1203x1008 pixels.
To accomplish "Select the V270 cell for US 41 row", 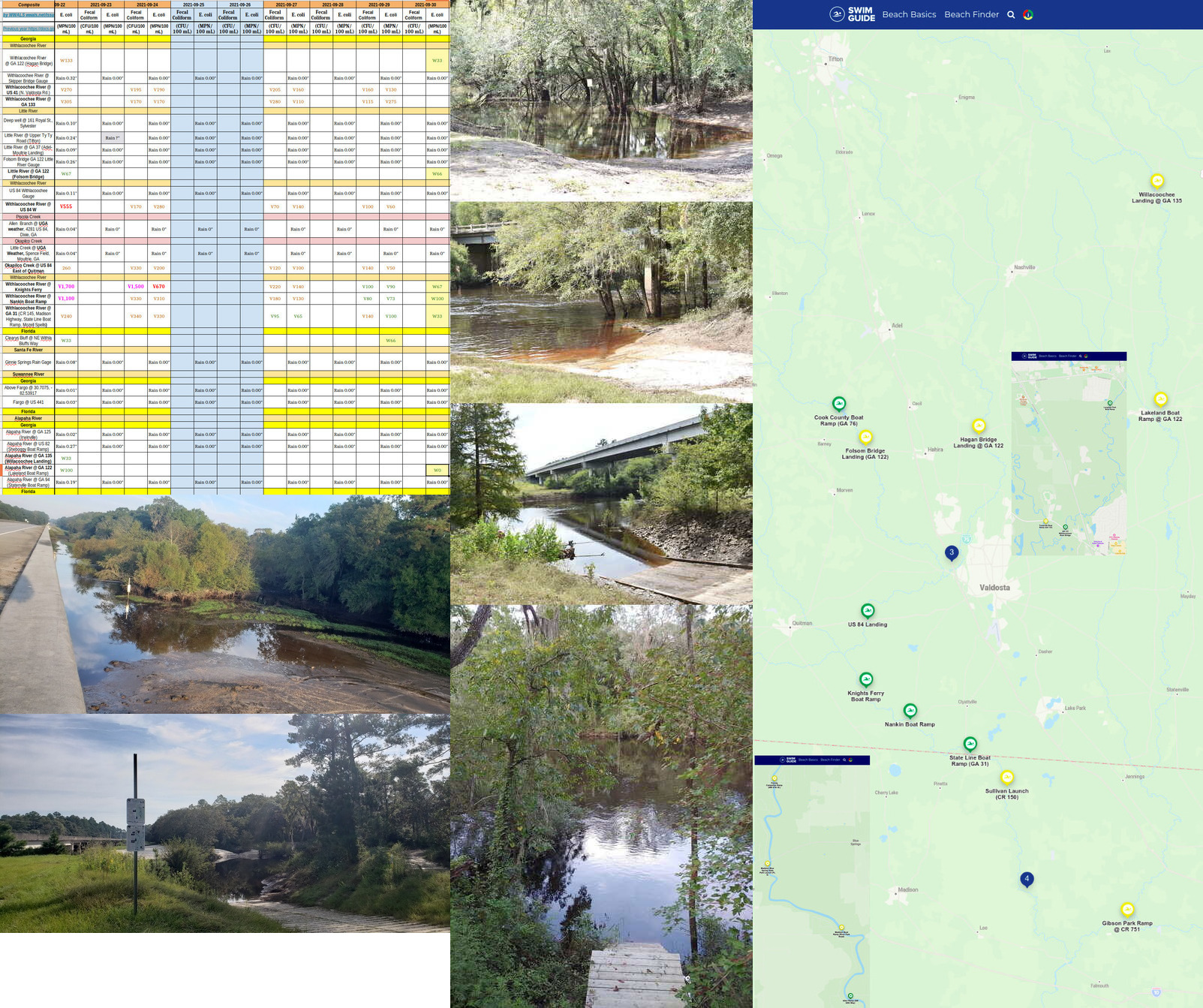I will (66, 89).
